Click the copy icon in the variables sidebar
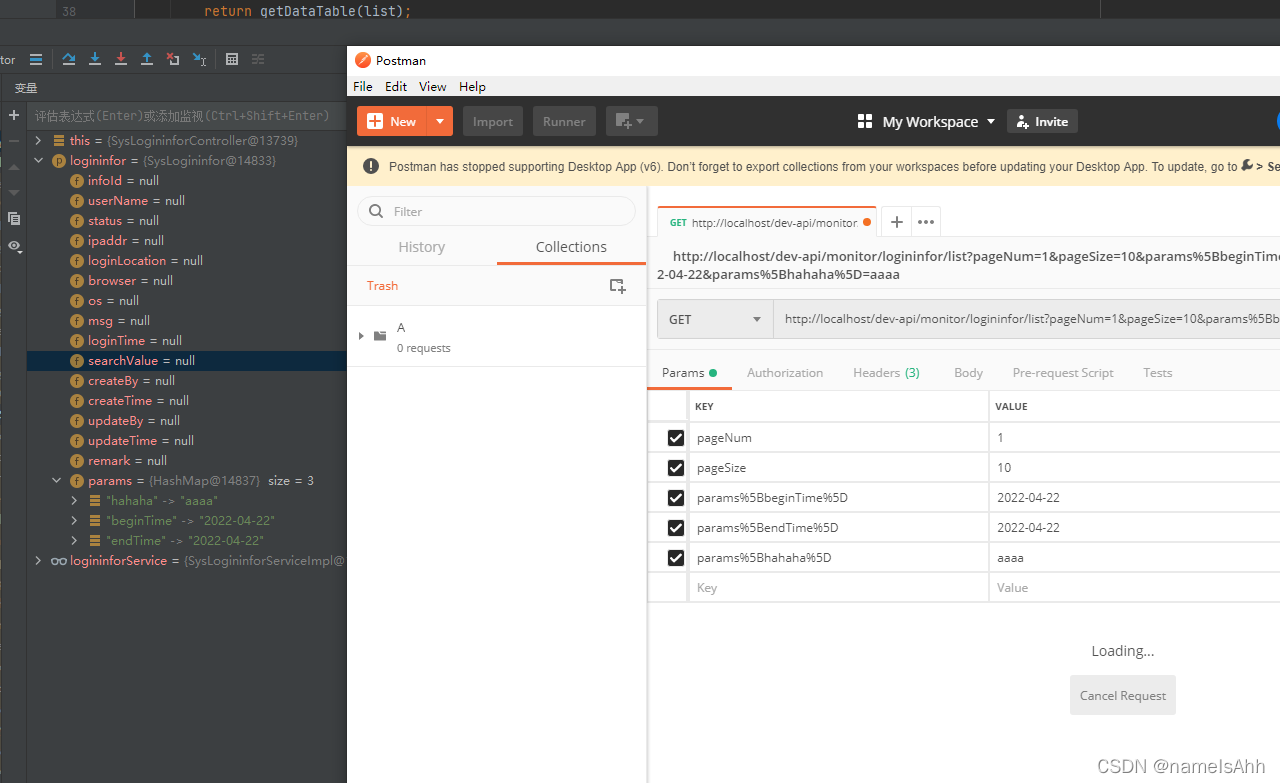The image size is (1280, 783). tap(14, 218)
